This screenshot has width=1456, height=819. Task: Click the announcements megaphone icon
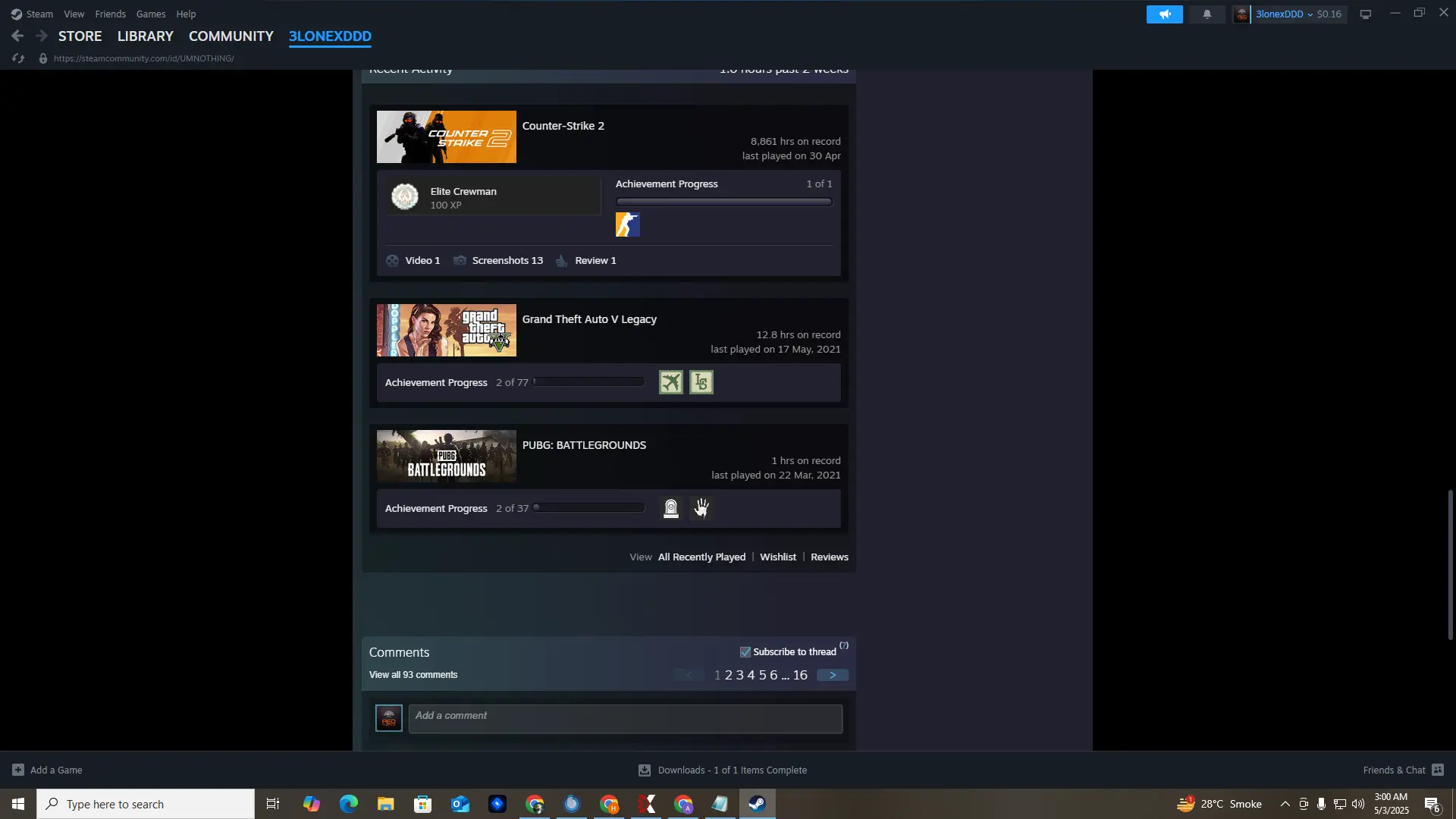point(1164,14)
